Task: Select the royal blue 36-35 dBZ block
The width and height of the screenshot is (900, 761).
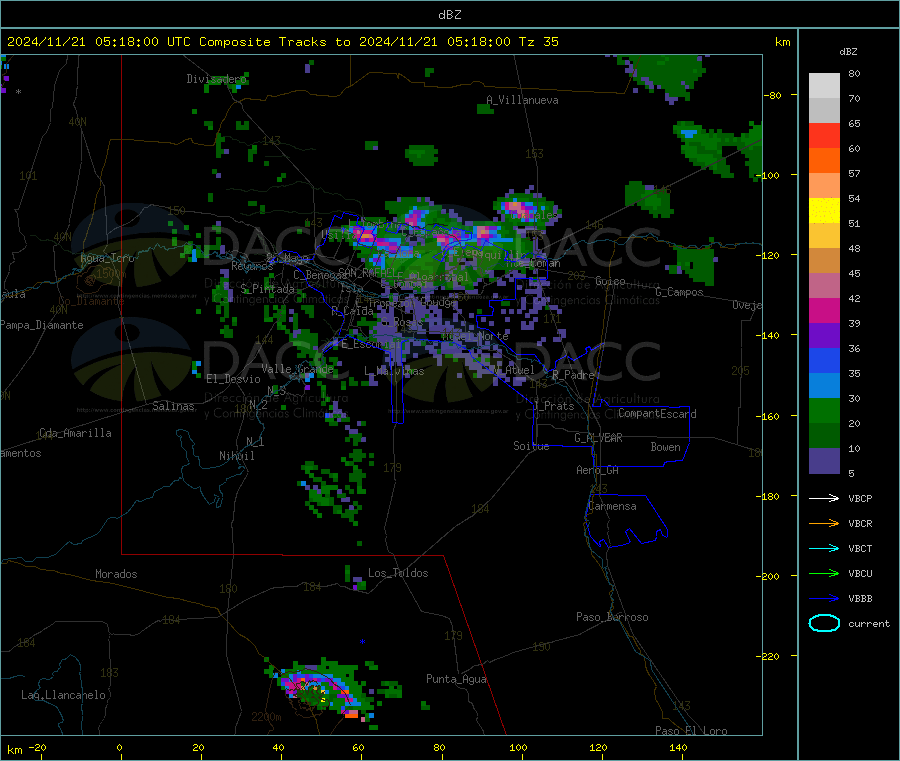Action: (x=824, y=360)
